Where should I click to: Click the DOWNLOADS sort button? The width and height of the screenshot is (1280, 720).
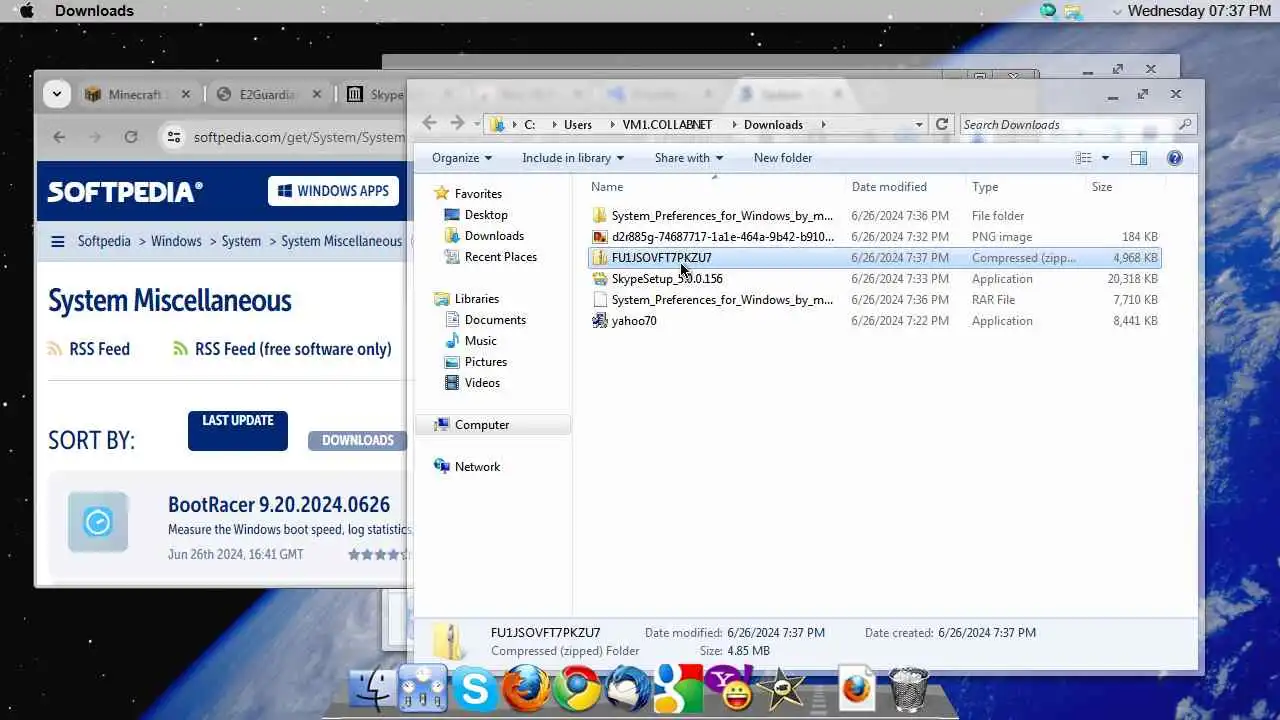357,440
